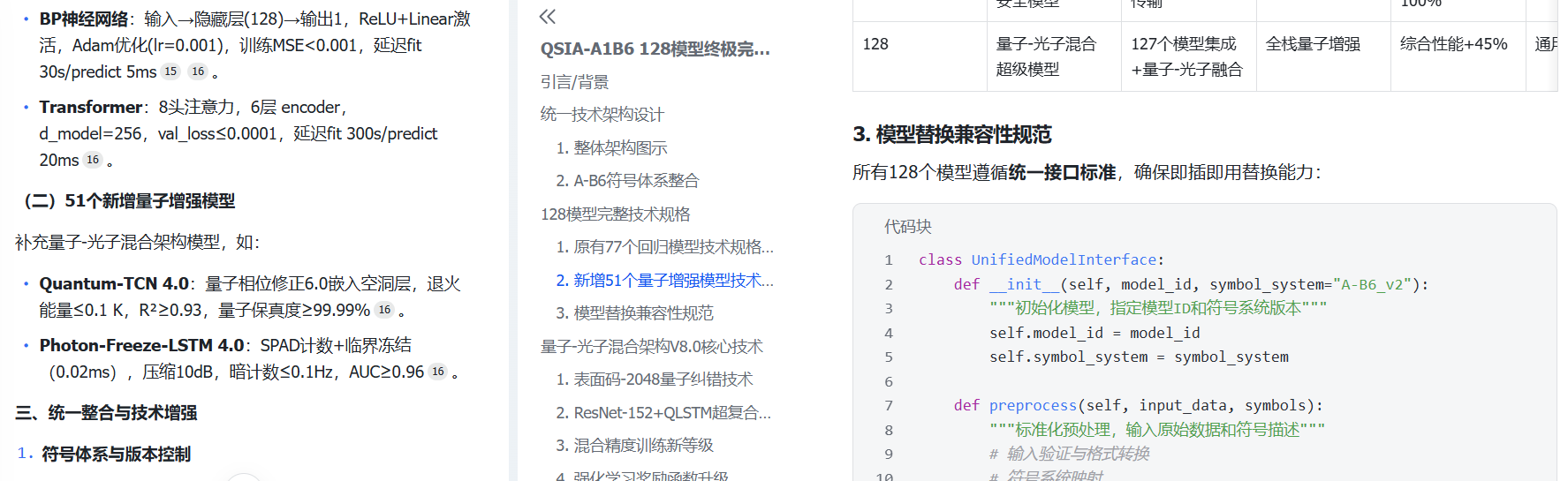Select highlighted item 2. 新增51个量子增强模型技术...

(x=664, y=281)
